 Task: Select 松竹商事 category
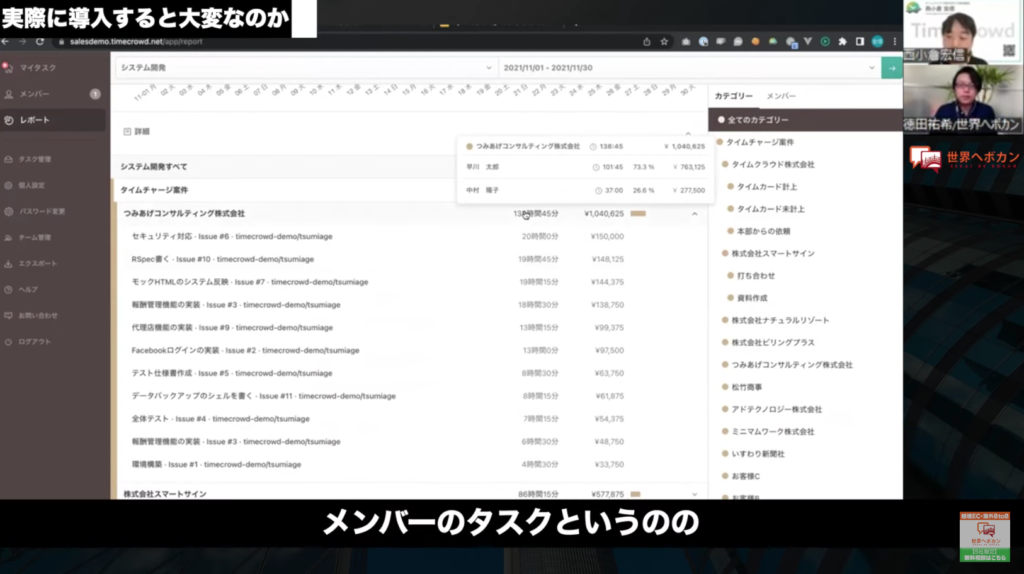tap(746, 387)
